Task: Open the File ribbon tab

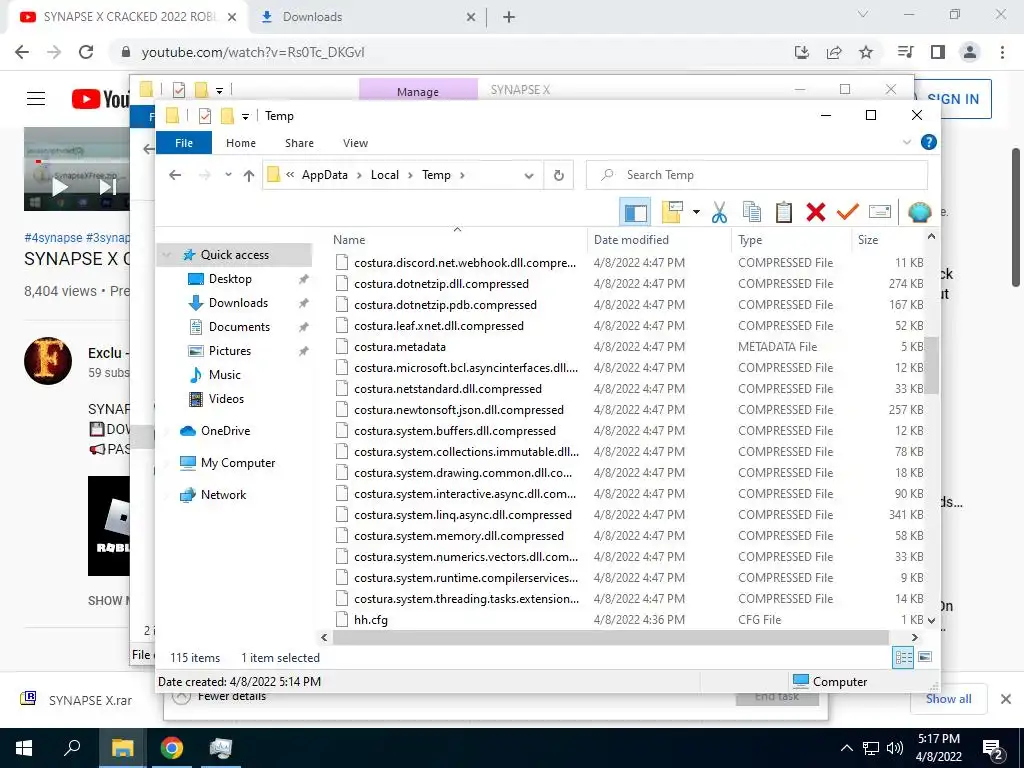Action: 184,142
